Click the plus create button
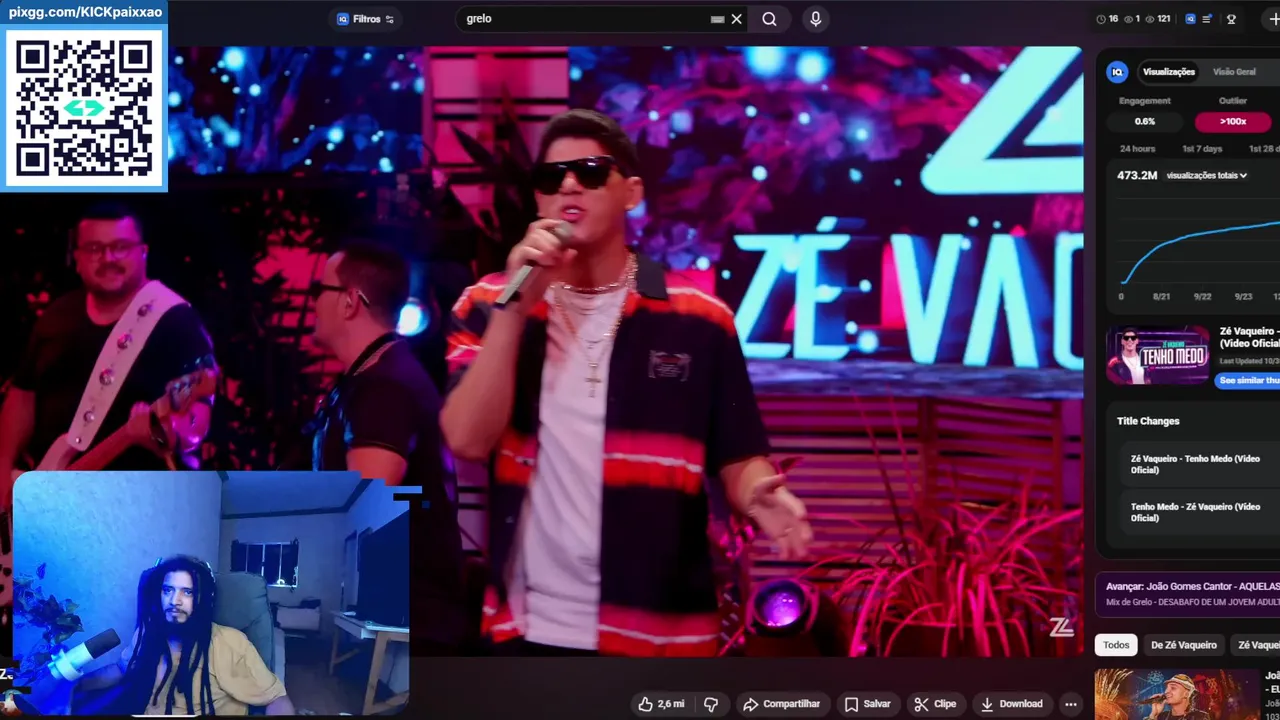The image size is (1280, 720). (1273, 19)
